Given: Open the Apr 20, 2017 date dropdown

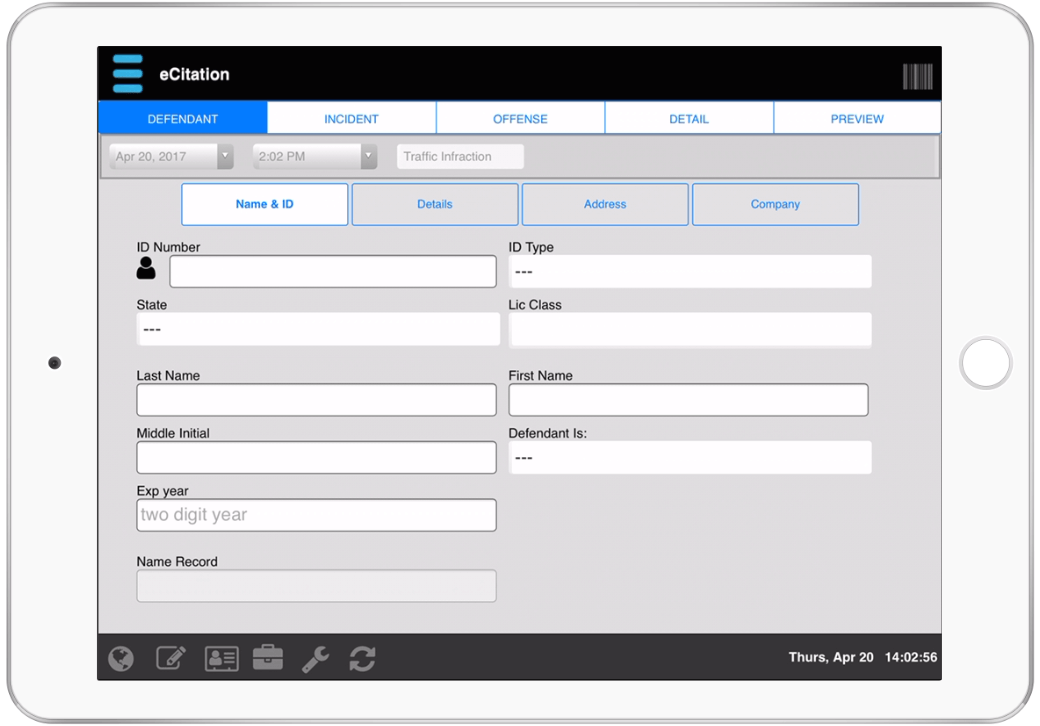Looking at the screenshot, I should (171, 156).
